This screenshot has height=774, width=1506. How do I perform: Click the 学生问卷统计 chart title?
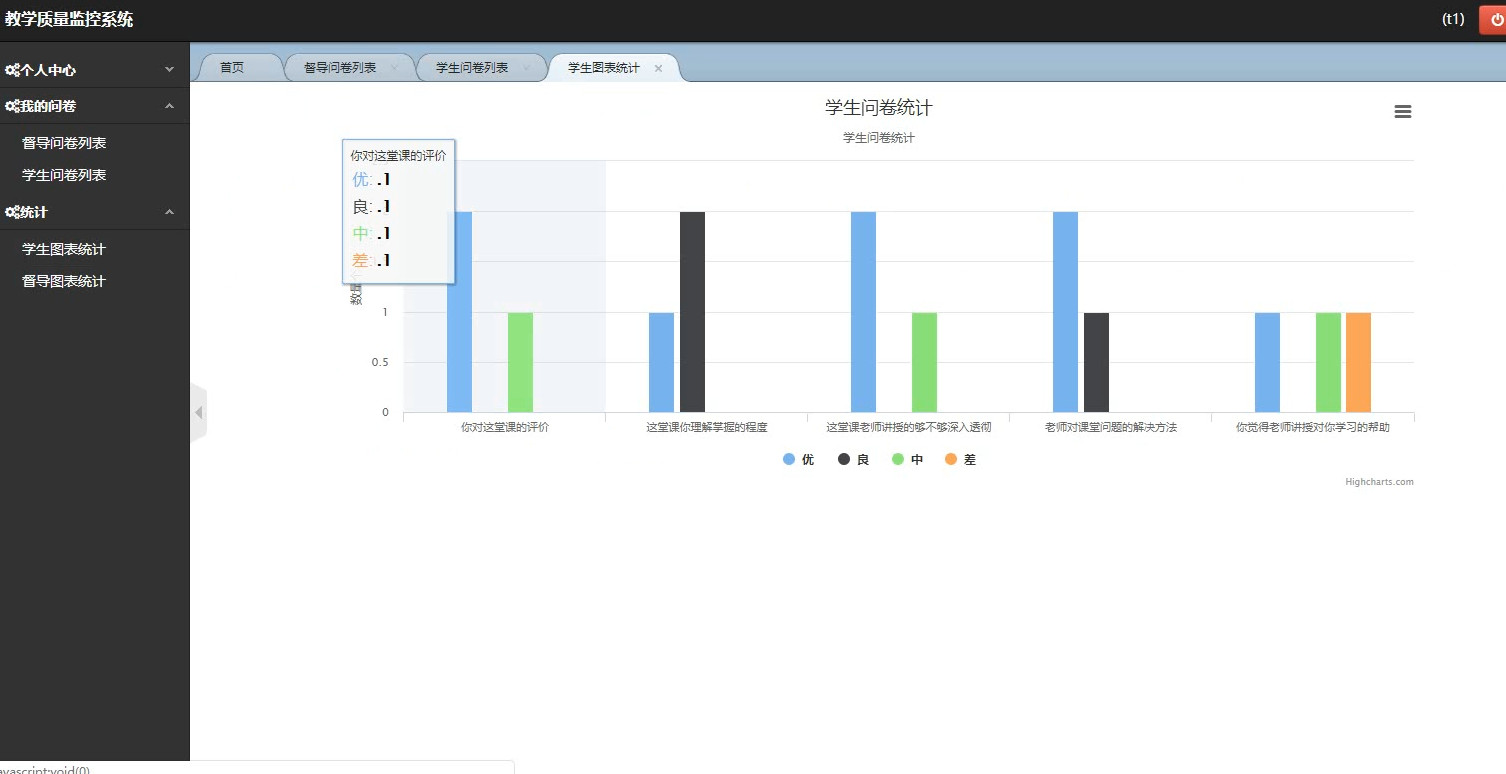(878, 108)
